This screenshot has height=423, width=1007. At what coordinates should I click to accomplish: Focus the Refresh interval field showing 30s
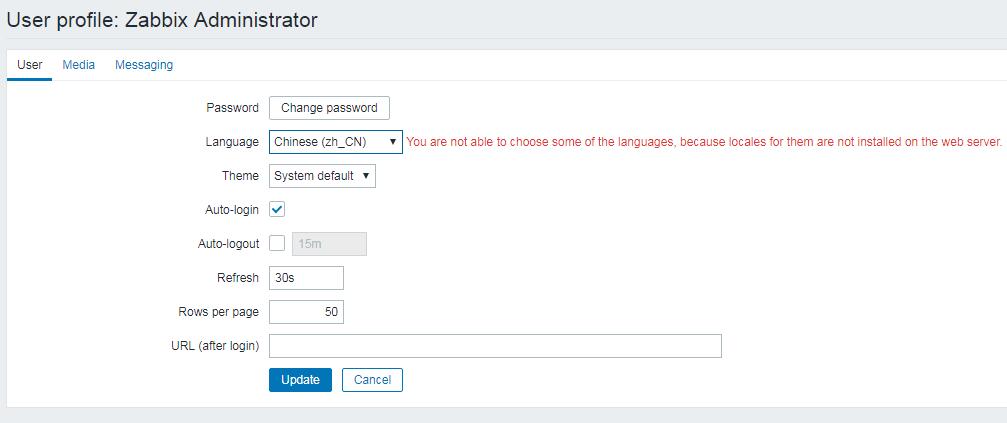point(306,278)
